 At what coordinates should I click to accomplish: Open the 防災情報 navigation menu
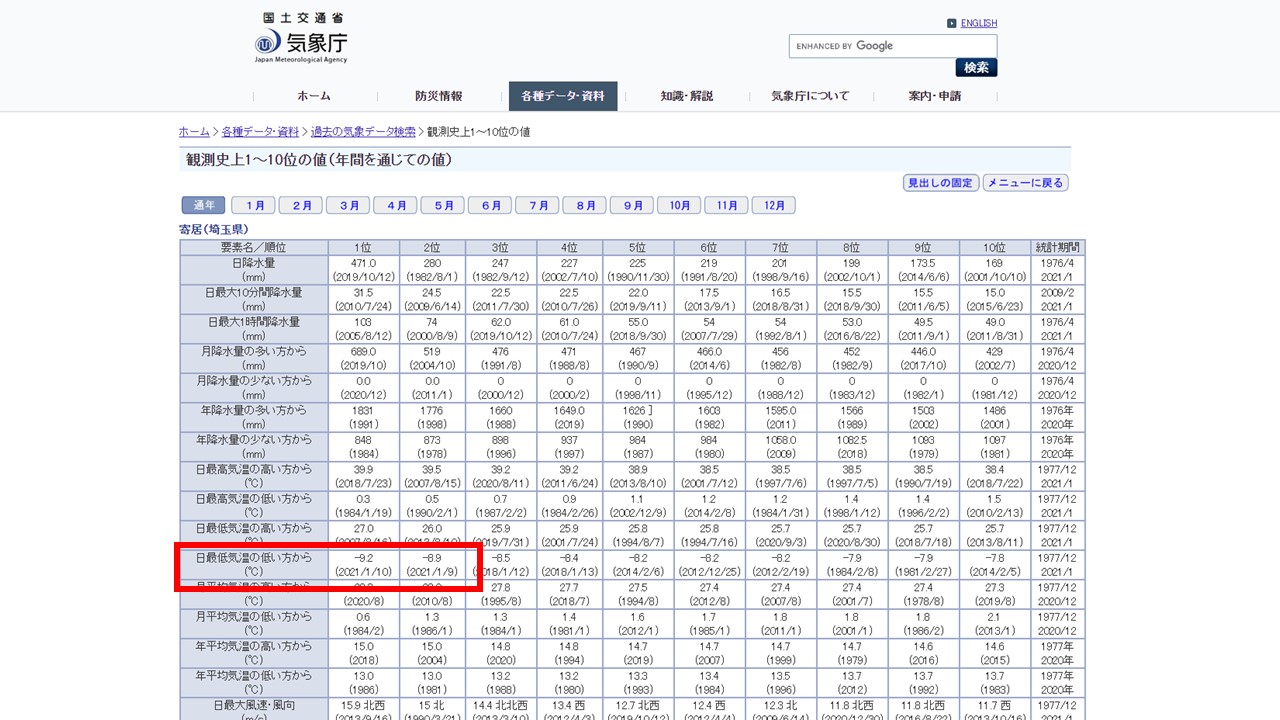pyautogui.click(x=438, y=96)
